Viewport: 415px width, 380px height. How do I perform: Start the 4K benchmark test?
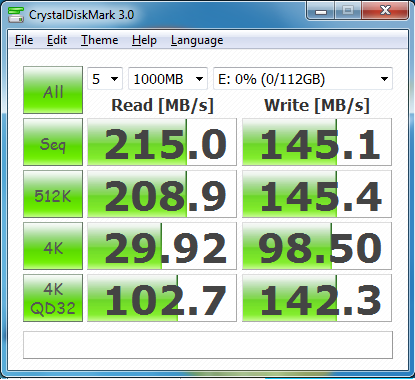point(53,246)
